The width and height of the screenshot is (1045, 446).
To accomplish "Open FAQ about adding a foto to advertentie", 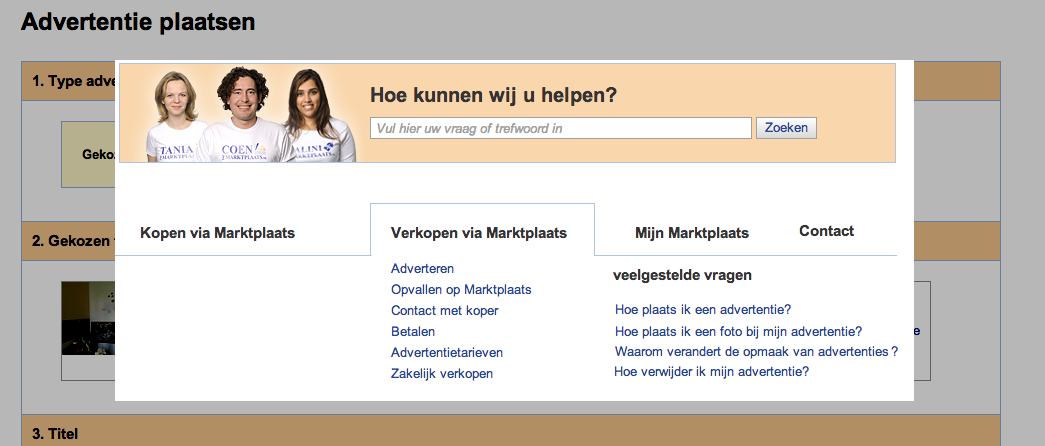I will click(738, 331).
